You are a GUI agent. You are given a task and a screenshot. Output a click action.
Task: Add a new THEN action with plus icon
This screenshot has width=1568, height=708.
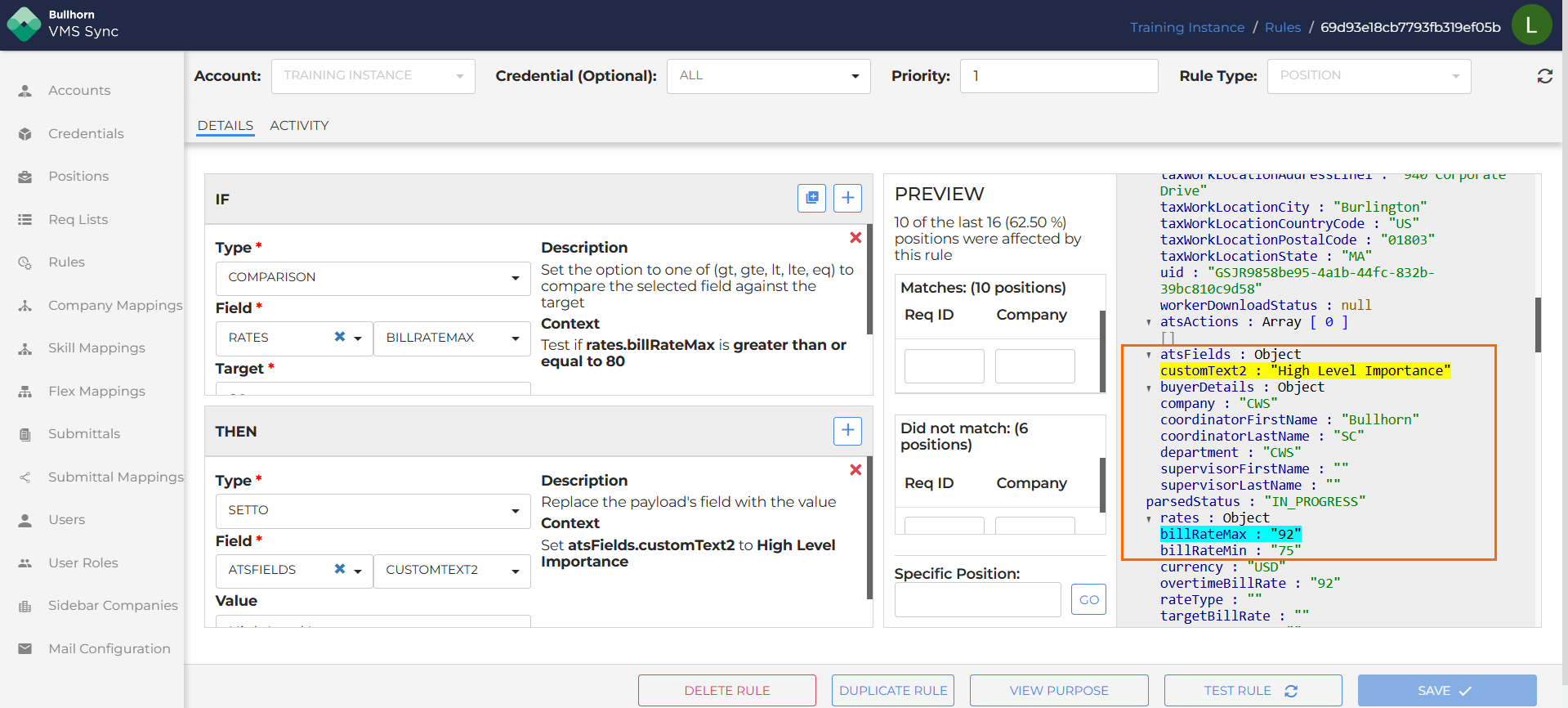(847, 431)
